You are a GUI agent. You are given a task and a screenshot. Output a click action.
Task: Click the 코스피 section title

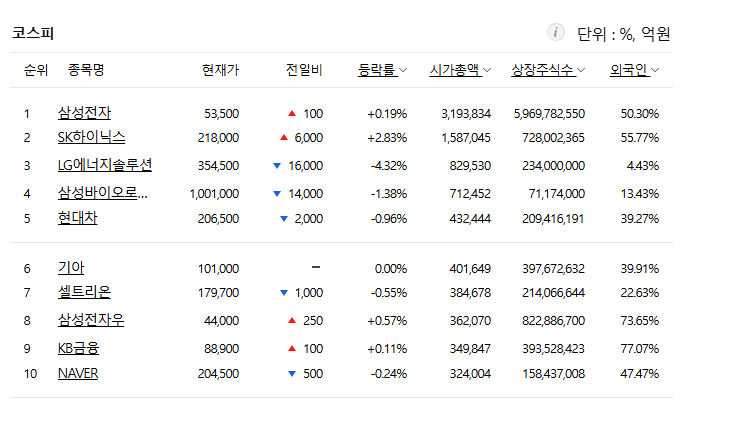[x=33, y=33]
